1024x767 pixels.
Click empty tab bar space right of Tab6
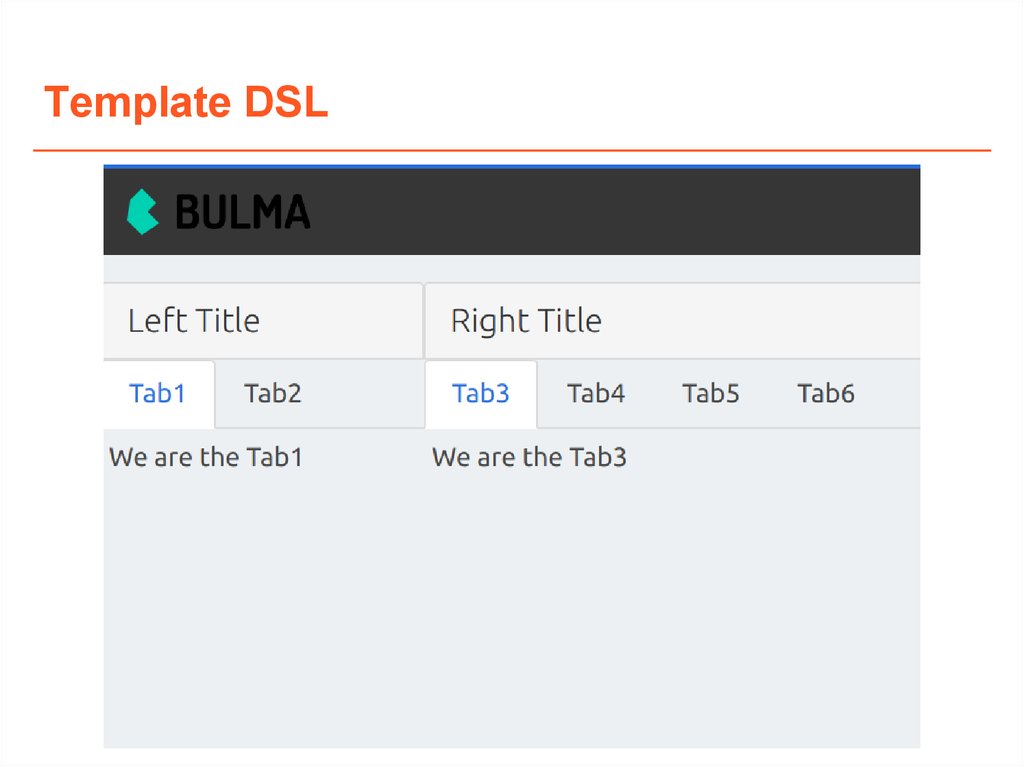[890, 394]
